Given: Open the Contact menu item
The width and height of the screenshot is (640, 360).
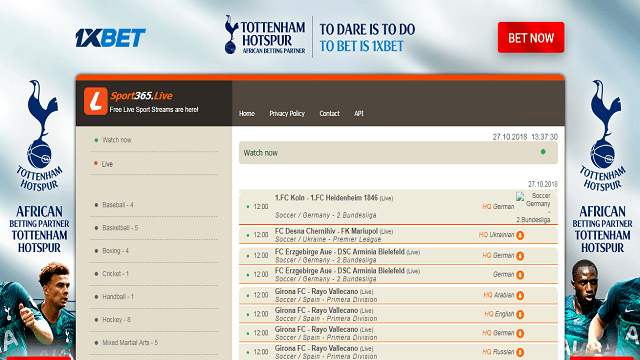Looking at the screenshot, I should 329,113.
